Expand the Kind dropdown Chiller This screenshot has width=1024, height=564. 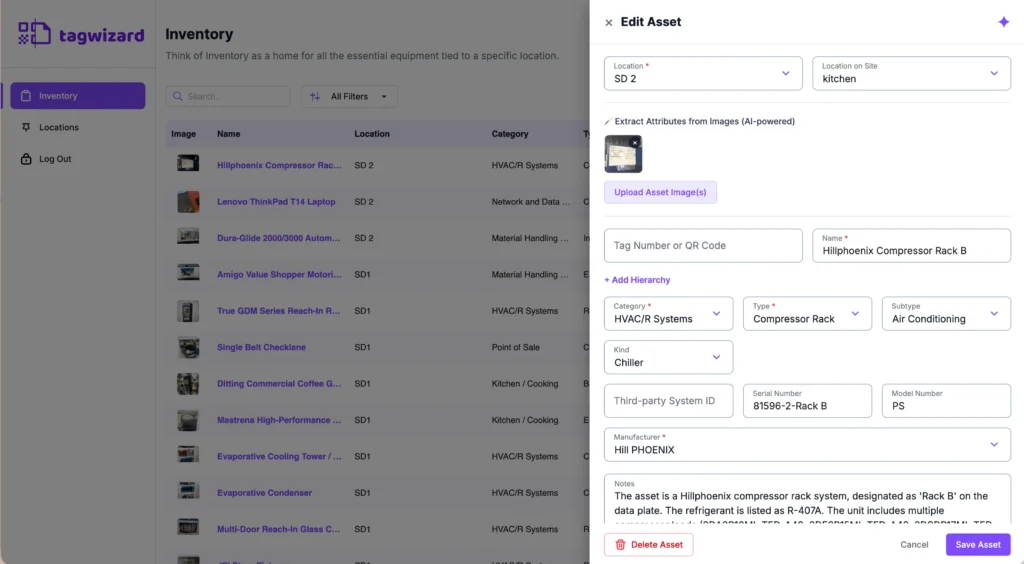668,357
